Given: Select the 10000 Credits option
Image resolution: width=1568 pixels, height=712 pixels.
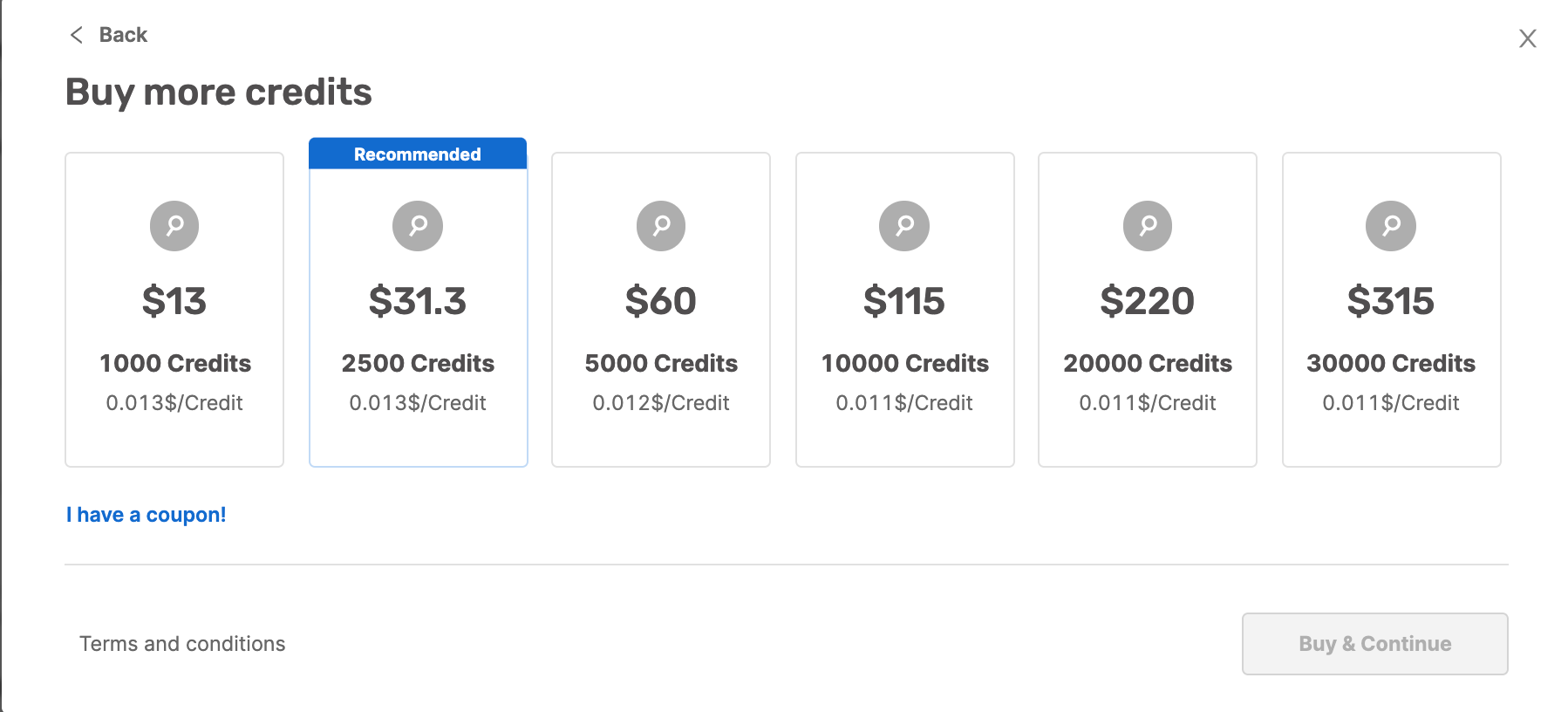Looking at the screenshot, I should pyautogui.click(x=905, y=310).
